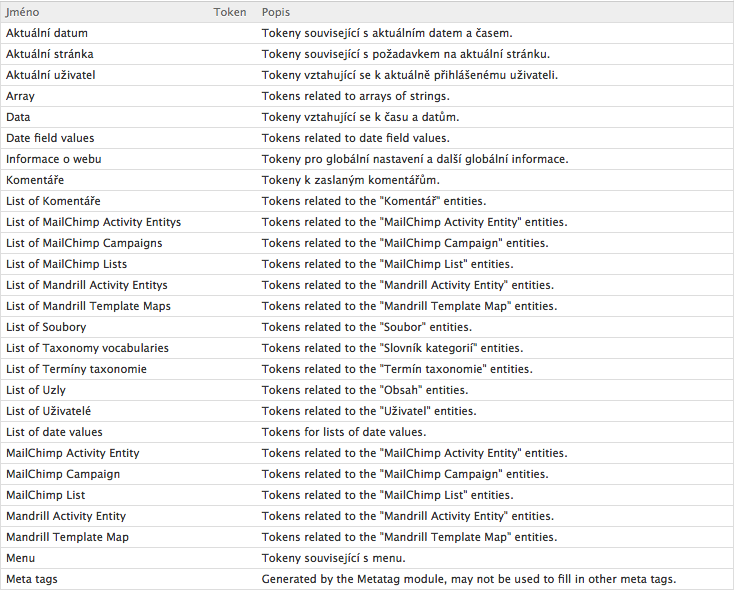This screenshot has height=590, width=735.
Task: Click 'Tokens related to date field values.' text
Action: tap(355, 138)
